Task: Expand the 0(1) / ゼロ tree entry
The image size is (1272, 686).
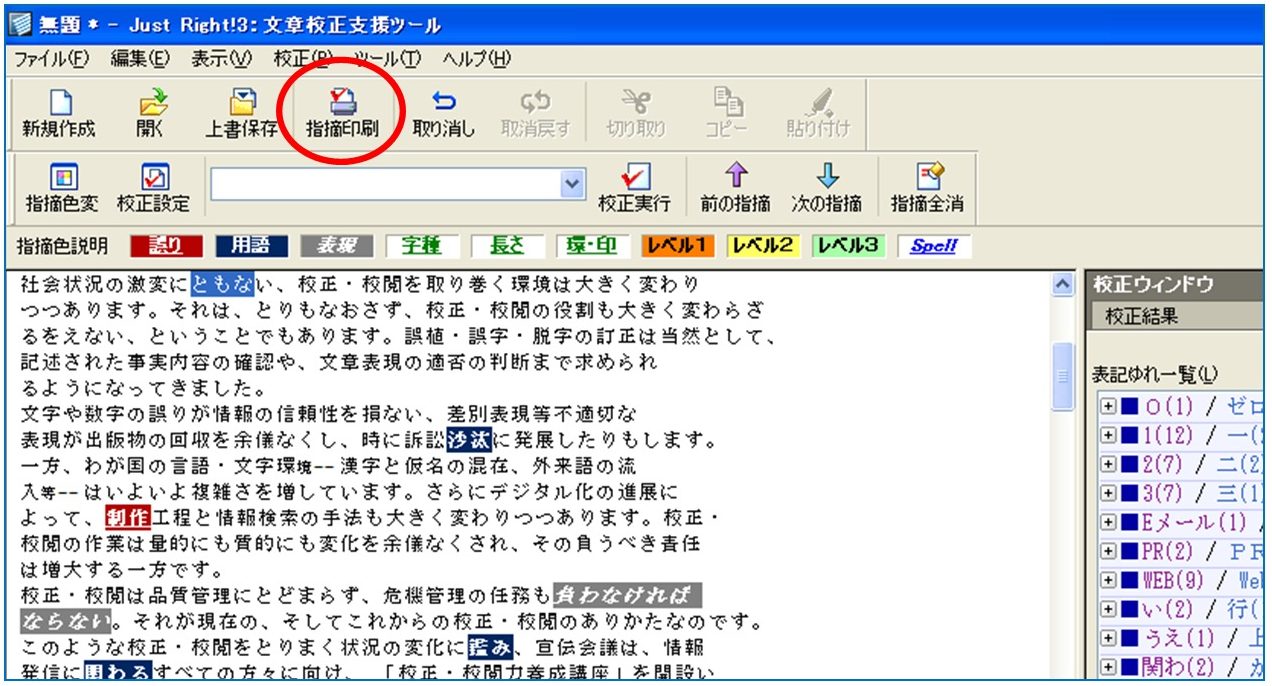Action: pos(1107,406)
